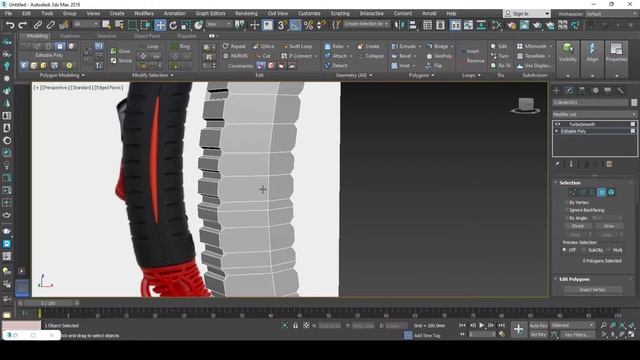Expand the Editable Poly stack entry
640x360 pixels.
pos(557,131)
